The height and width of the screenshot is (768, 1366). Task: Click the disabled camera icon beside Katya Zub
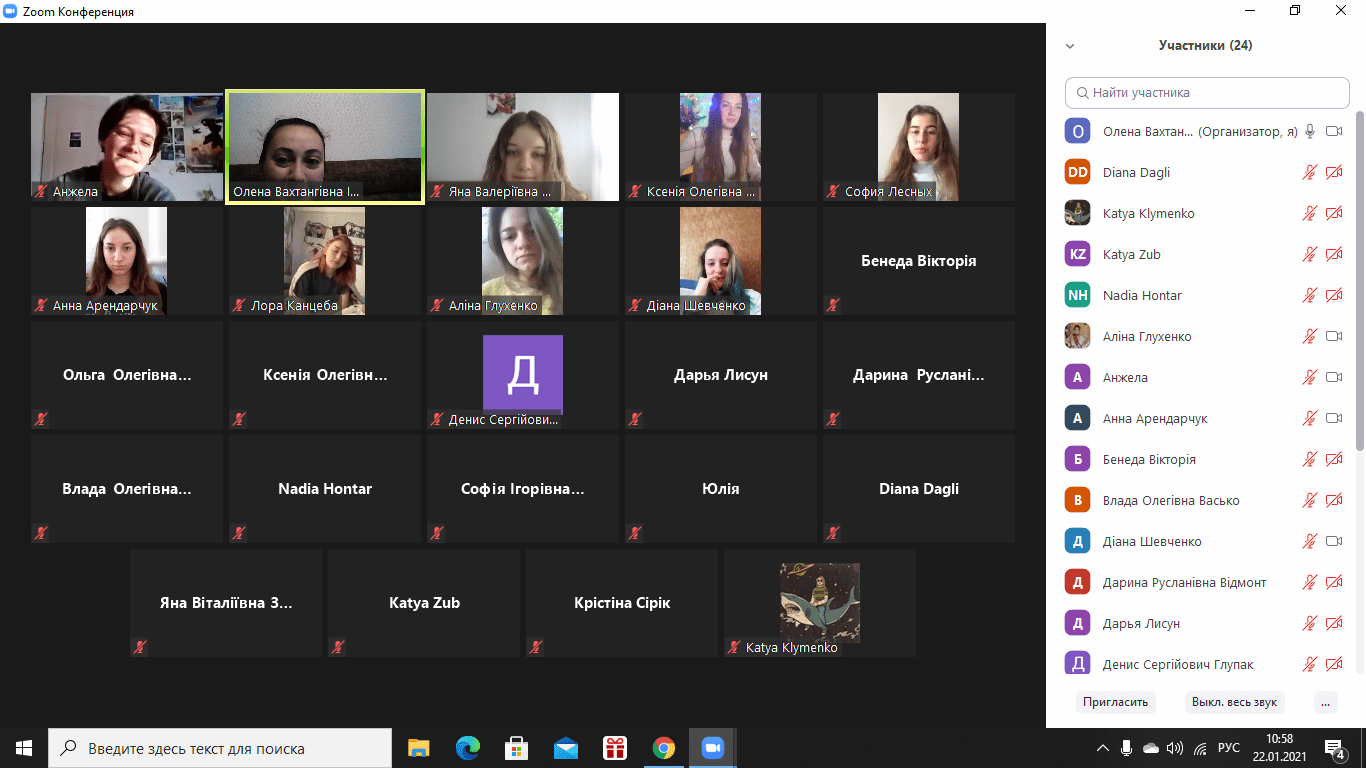[x=1334, y=254]
